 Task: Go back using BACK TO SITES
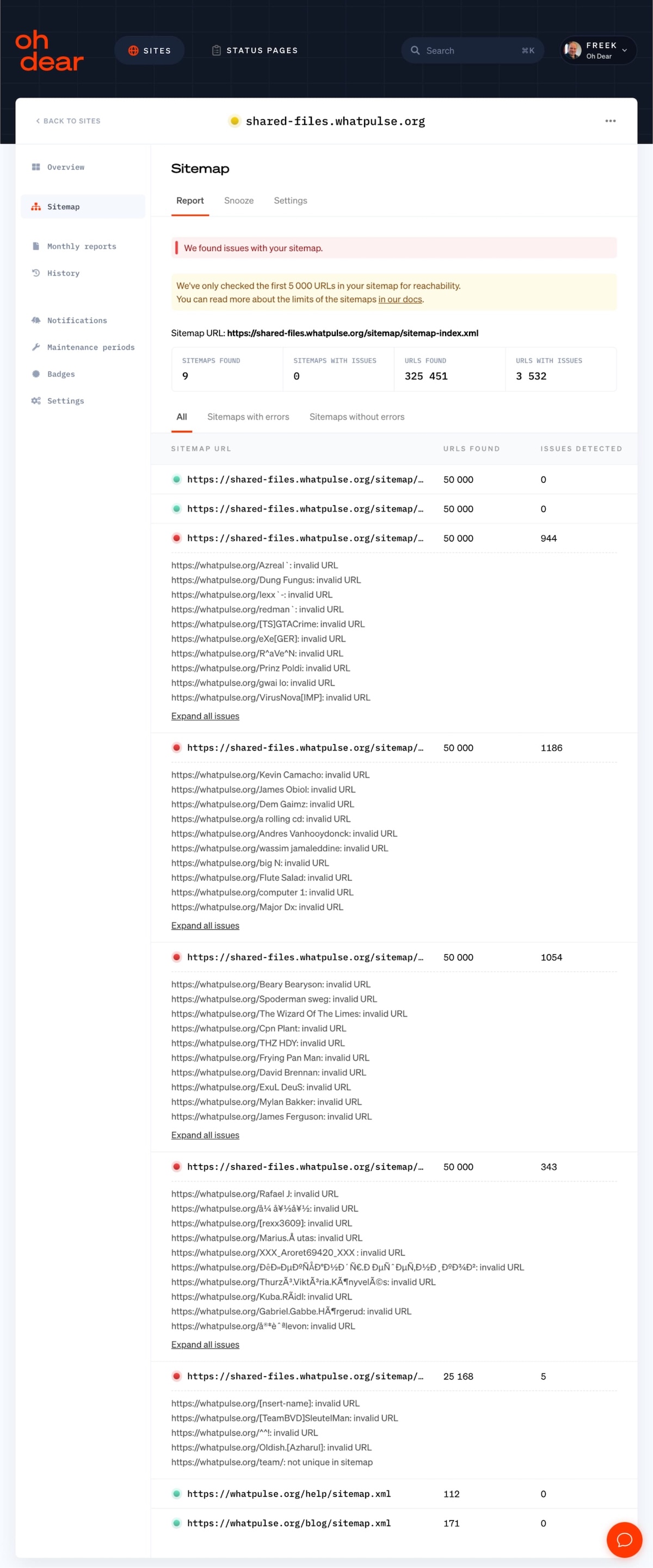coord(67,121)
